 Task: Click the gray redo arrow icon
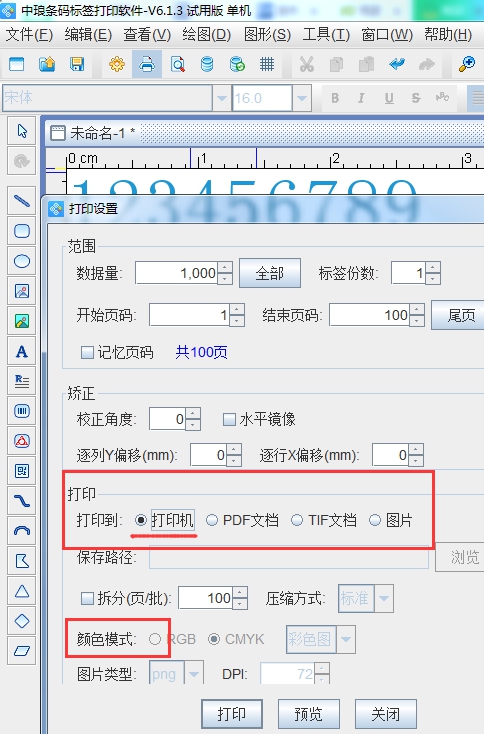(x=426, y=64)
